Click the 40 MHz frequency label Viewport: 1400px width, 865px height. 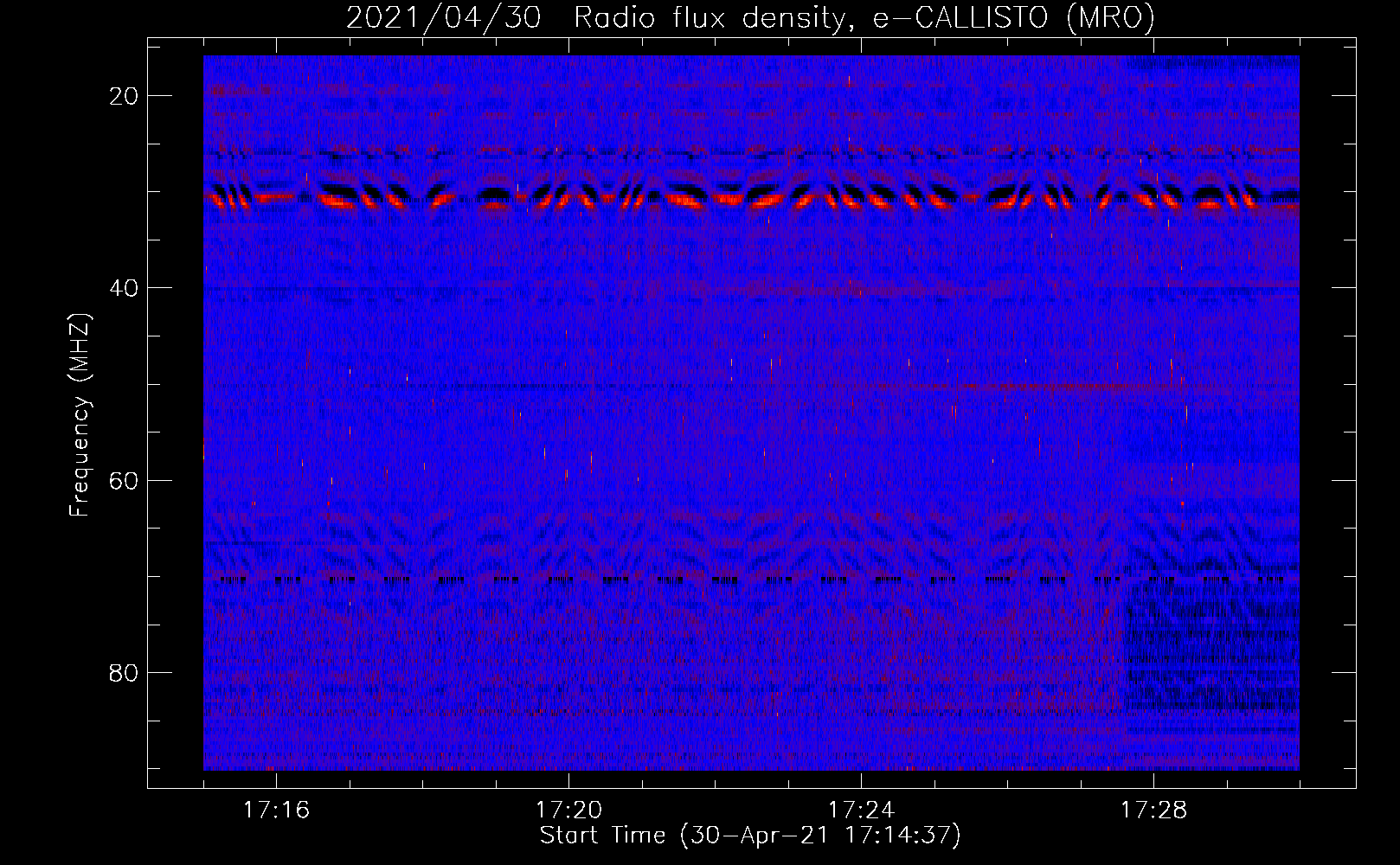pos(124,288)
